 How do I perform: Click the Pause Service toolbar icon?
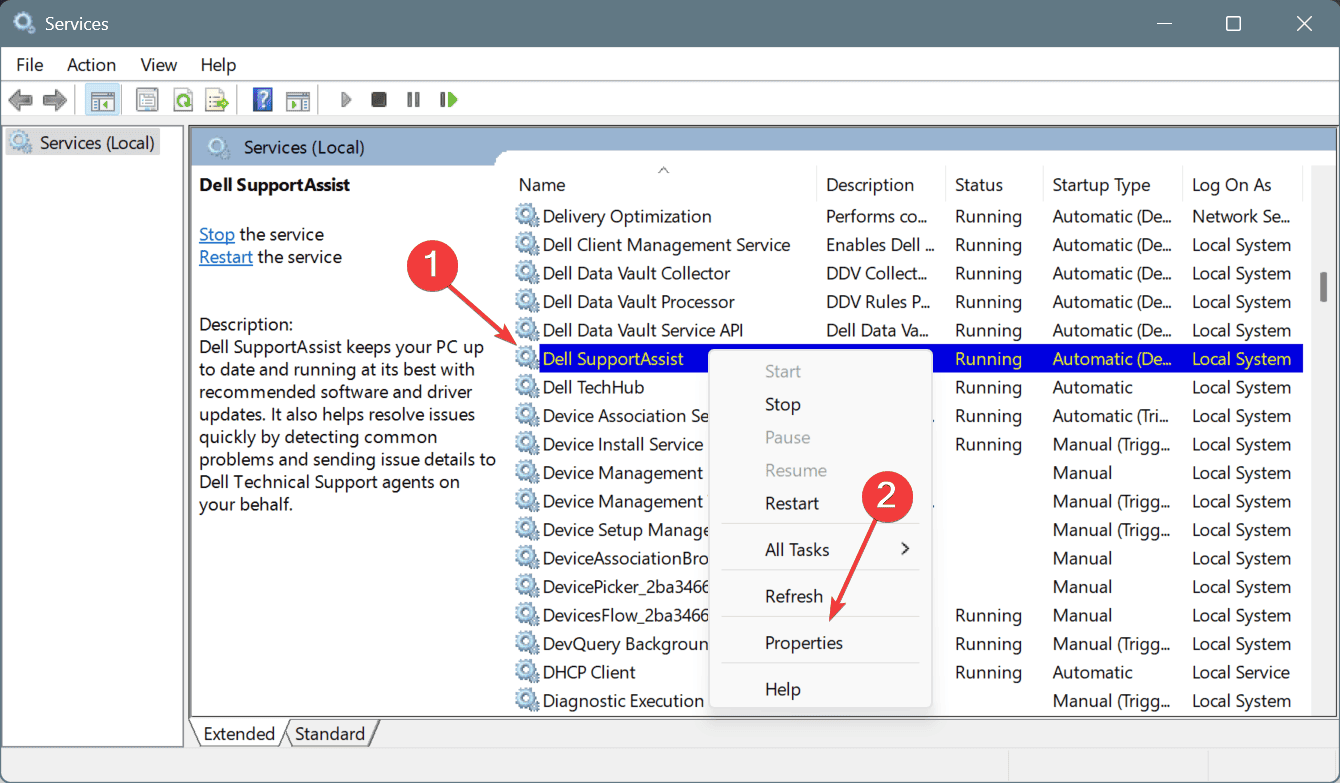tap(413, 100)
